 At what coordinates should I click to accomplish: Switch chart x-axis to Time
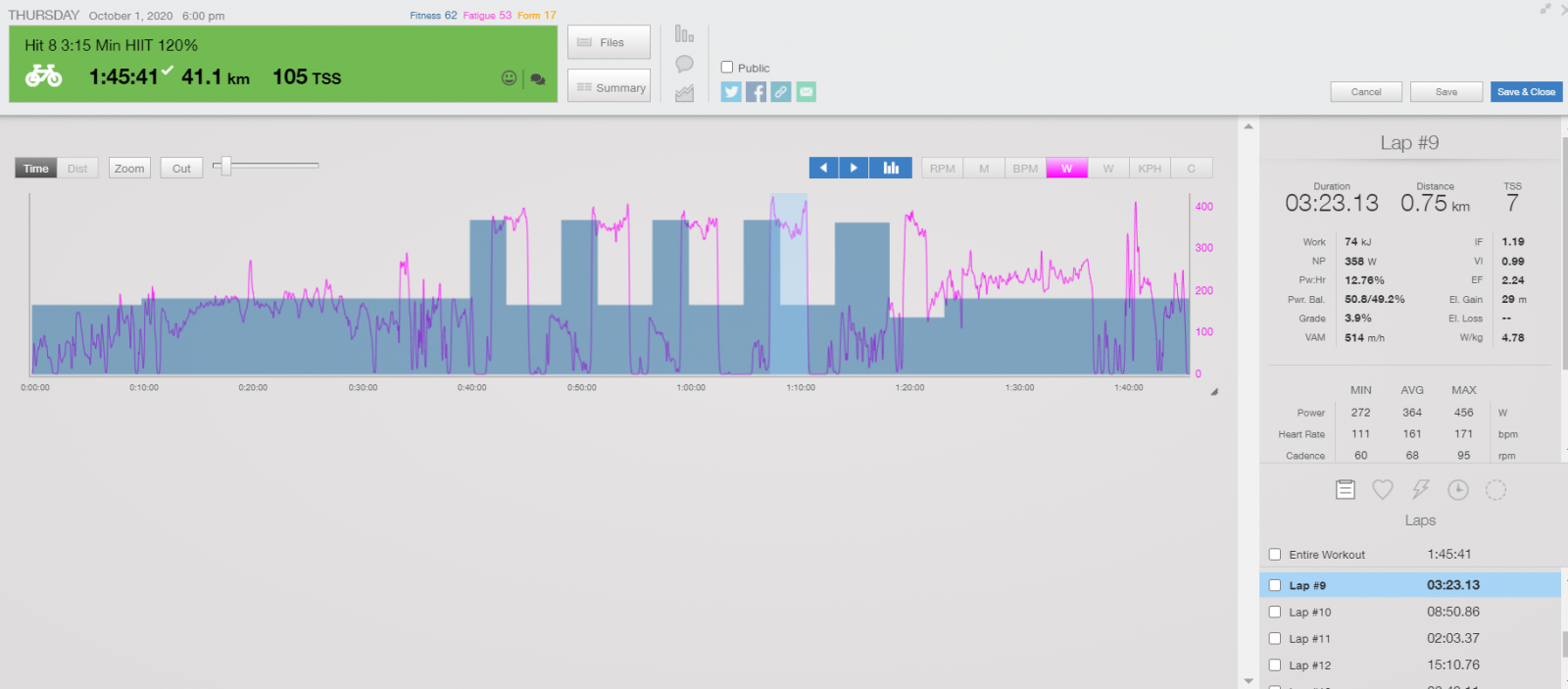pos(36,169)
